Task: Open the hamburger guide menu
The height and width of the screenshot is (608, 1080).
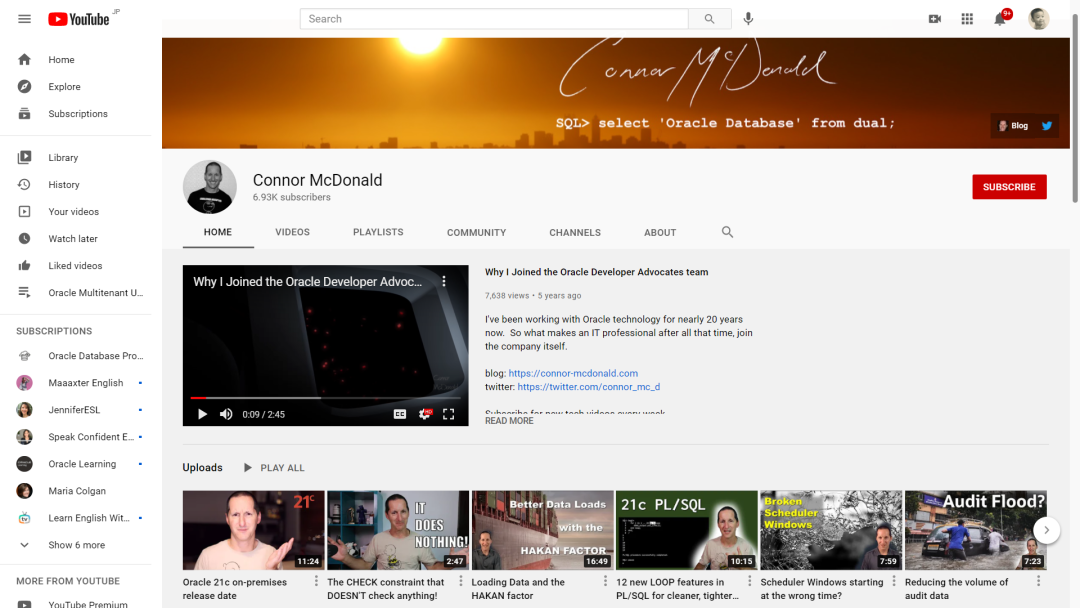Action: 24,19
